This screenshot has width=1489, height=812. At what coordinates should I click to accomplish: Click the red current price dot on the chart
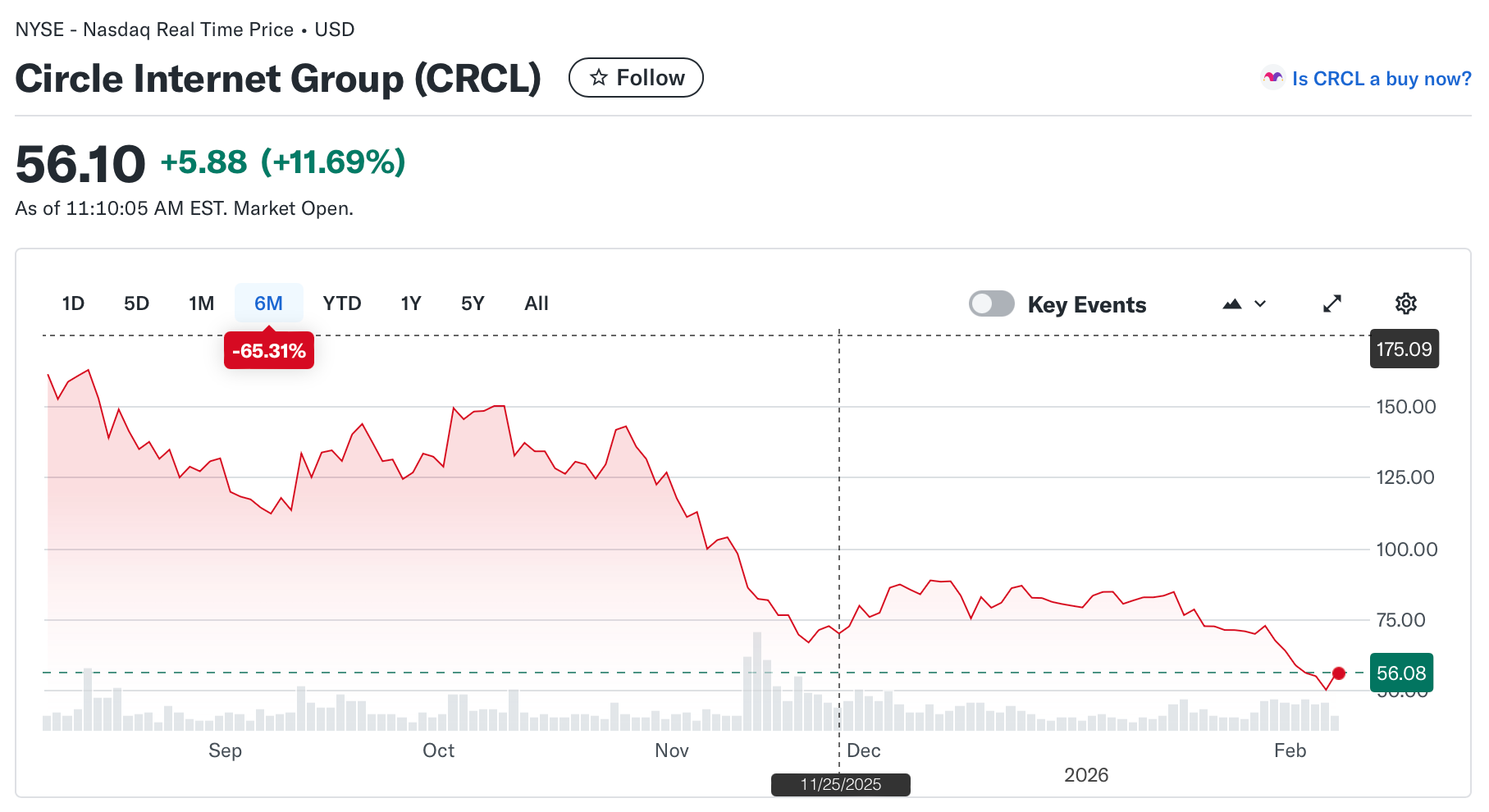click(1339, 673)
